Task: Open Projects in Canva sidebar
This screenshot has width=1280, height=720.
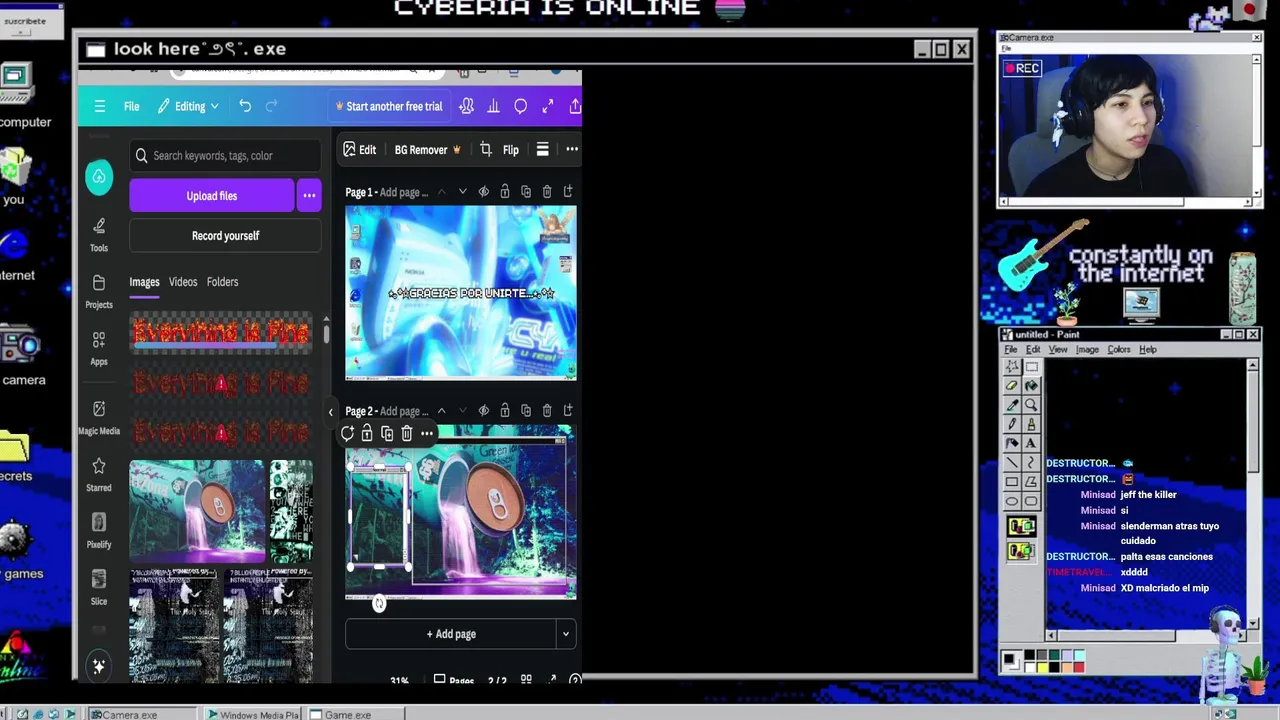Action: (x=99, y=291)
